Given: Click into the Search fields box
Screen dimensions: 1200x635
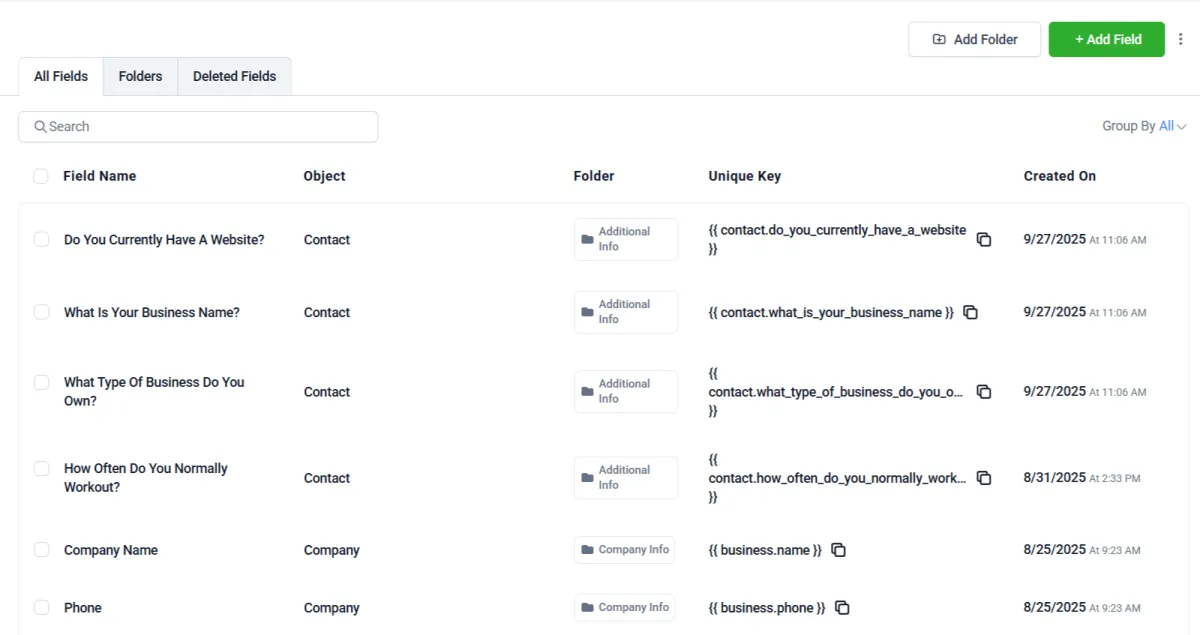Looking at the screenshot, I should coord(198,127).
